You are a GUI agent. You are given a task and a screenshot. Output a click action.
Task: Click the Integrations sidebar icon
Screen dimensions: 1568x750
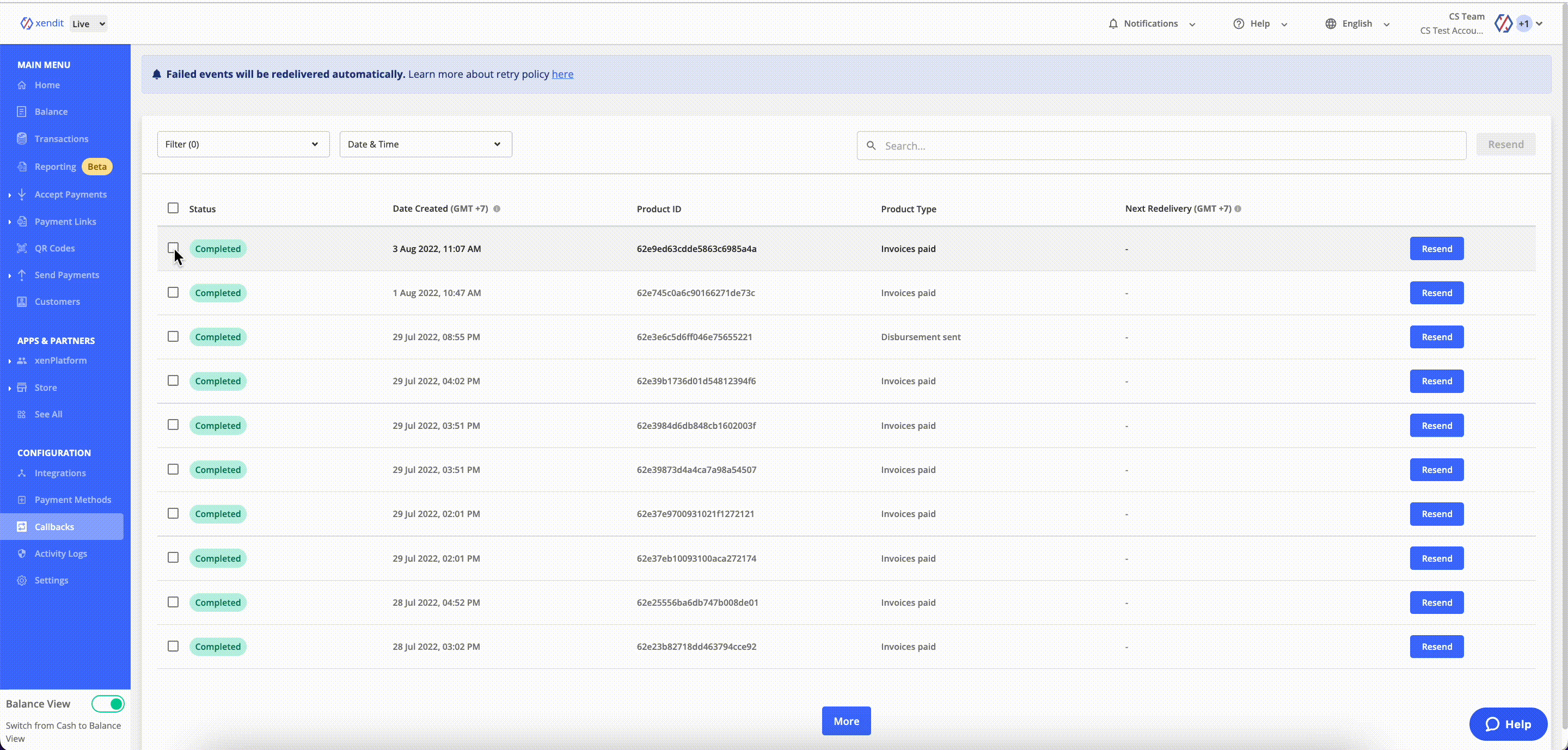(x=22, y=473)
